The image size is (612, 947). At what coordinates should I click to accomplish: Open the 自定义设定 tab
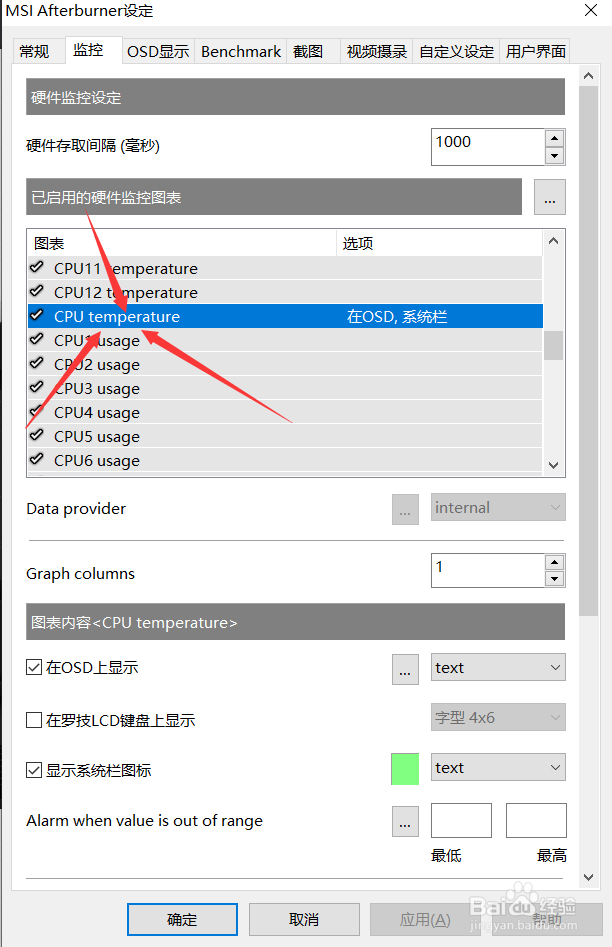456,52
